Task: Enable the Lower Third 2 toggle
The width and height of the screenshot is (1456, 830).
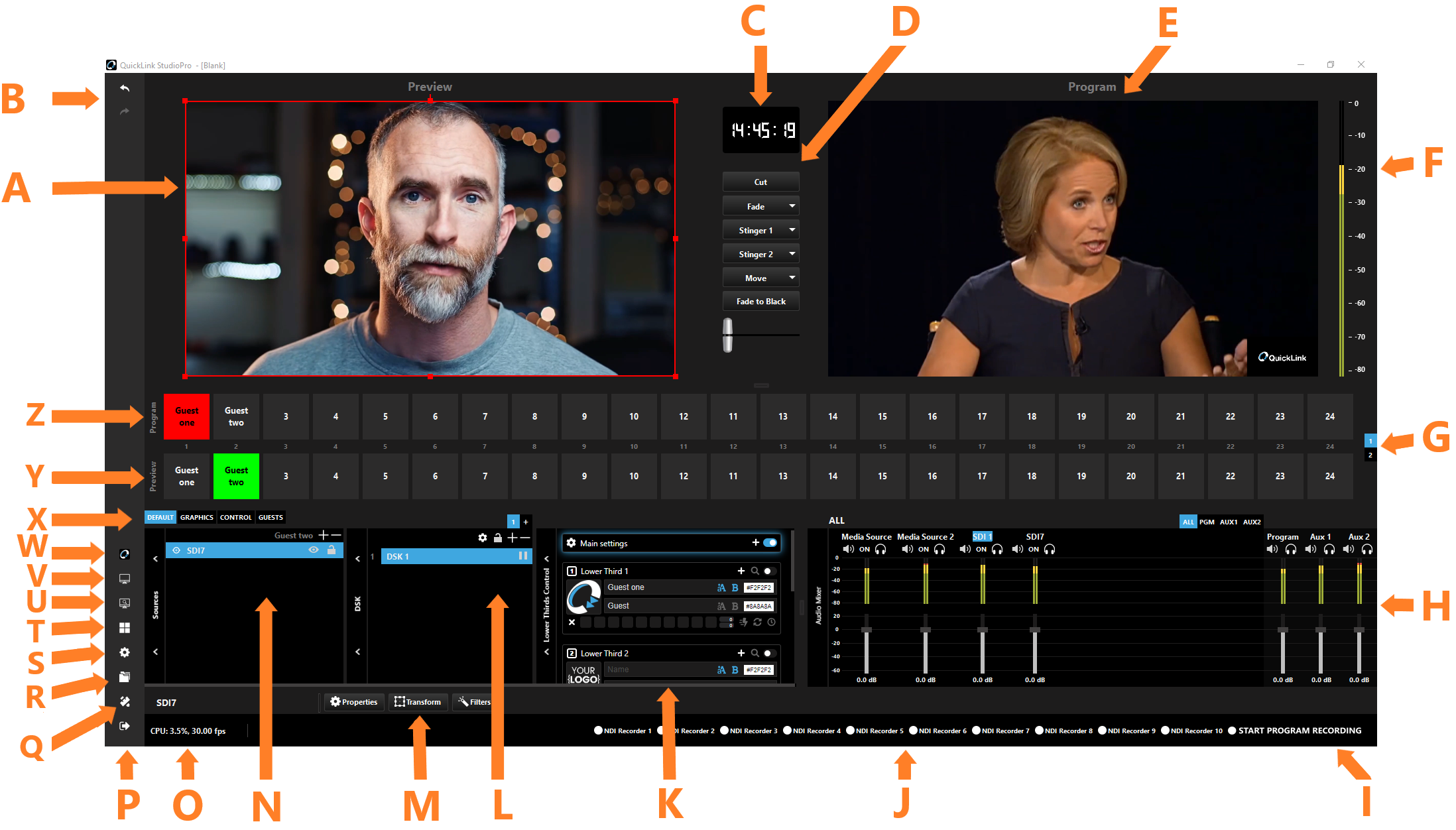Action: (x=768, y=653)
